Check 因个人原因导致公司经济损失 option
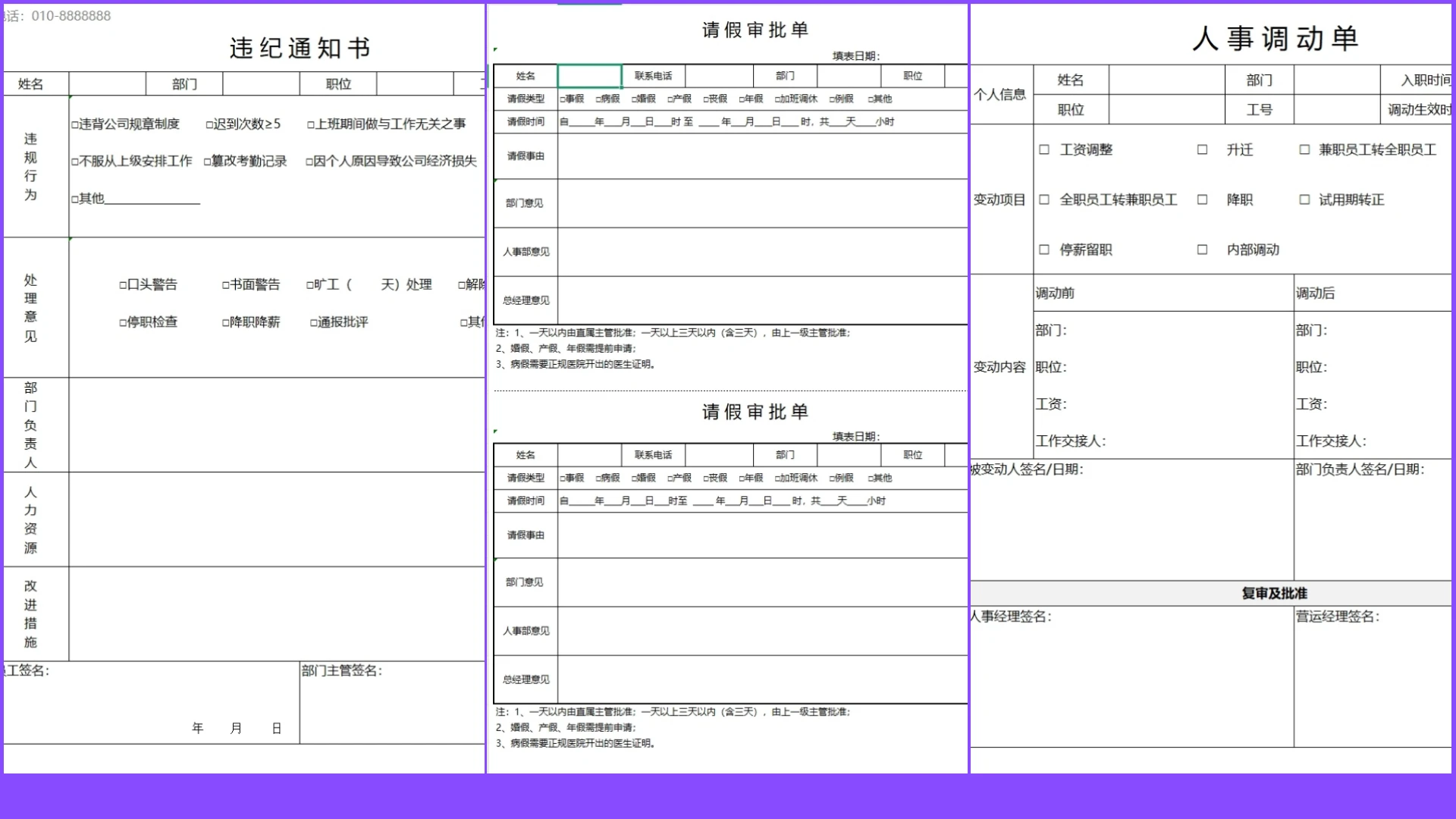This screenshot has width=1456, height=819. pos(309,162)
